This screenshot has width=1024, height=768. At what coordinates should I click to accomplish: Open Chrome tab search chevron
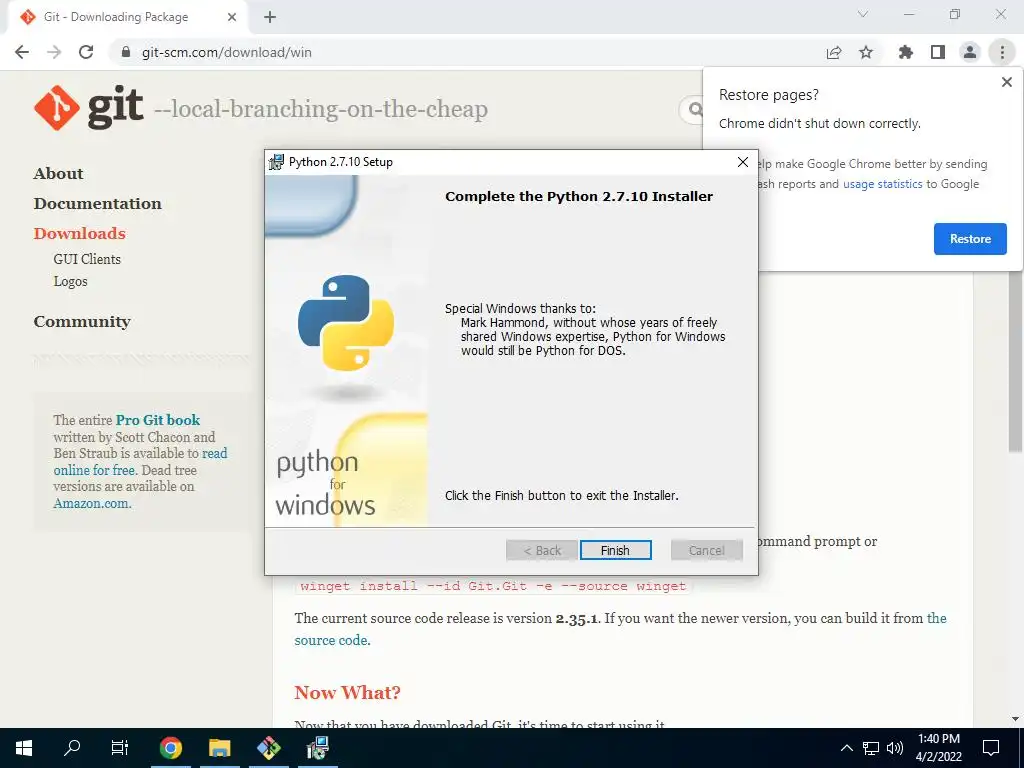coord(863,14)
